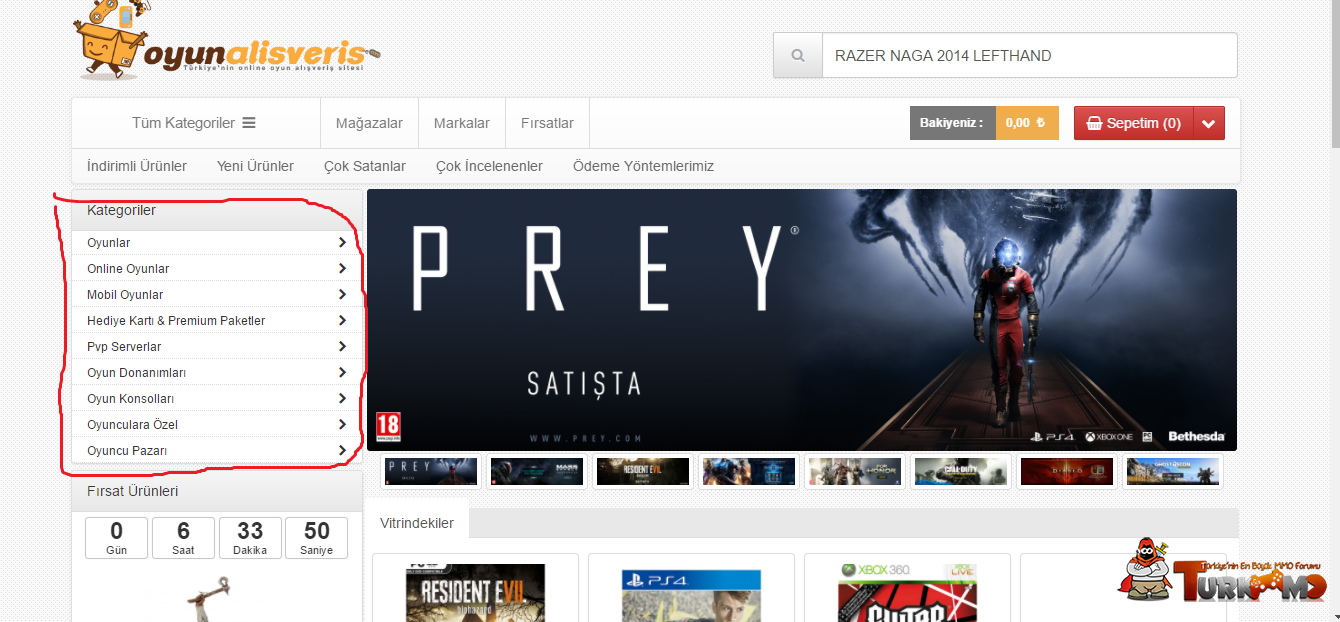Select the Resident Evil slider thumbnail

tap(643, 471)
